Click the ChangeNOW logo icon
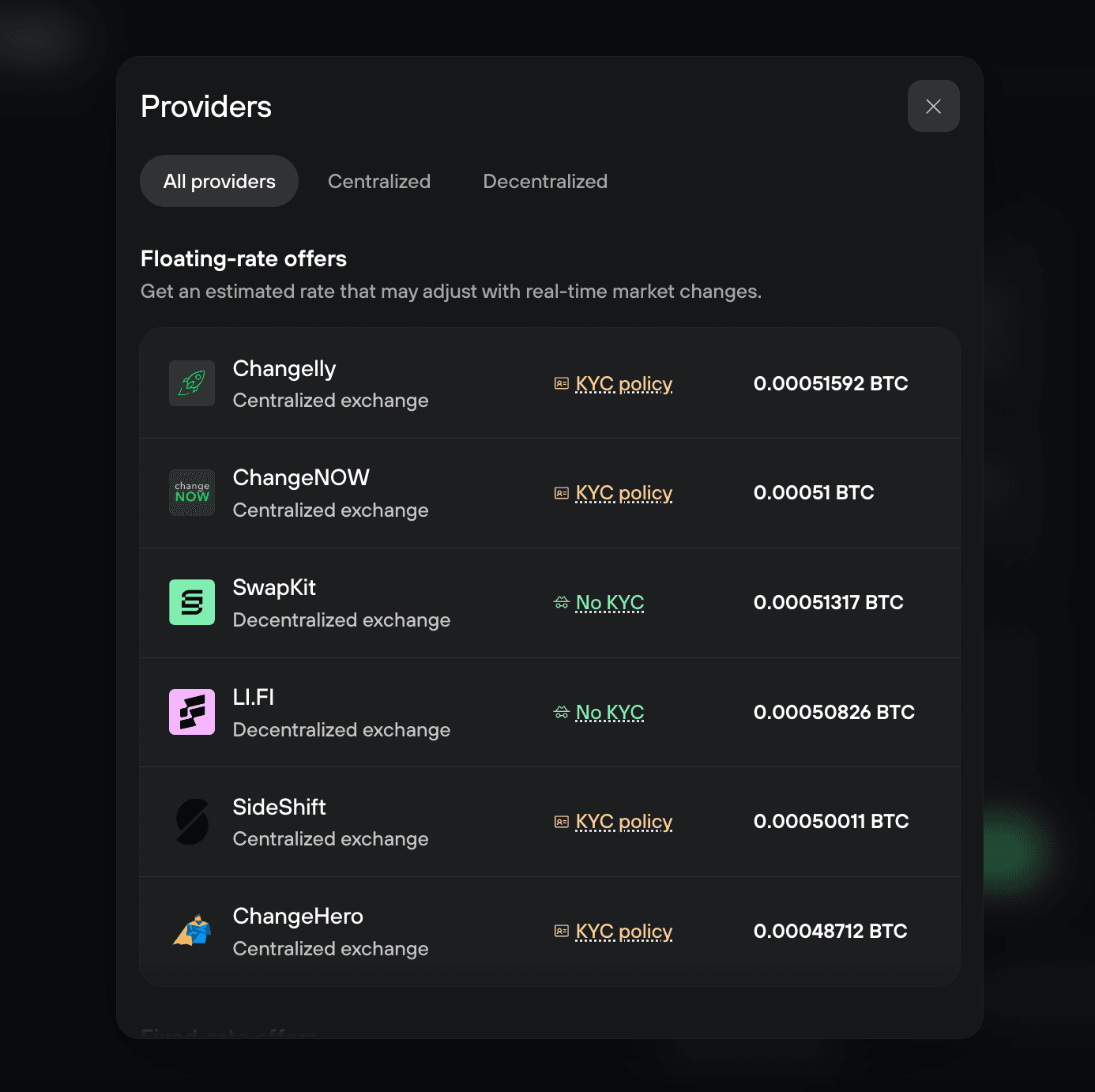The width and height of the screenshot is (1095, 1092). click(192, 493)
